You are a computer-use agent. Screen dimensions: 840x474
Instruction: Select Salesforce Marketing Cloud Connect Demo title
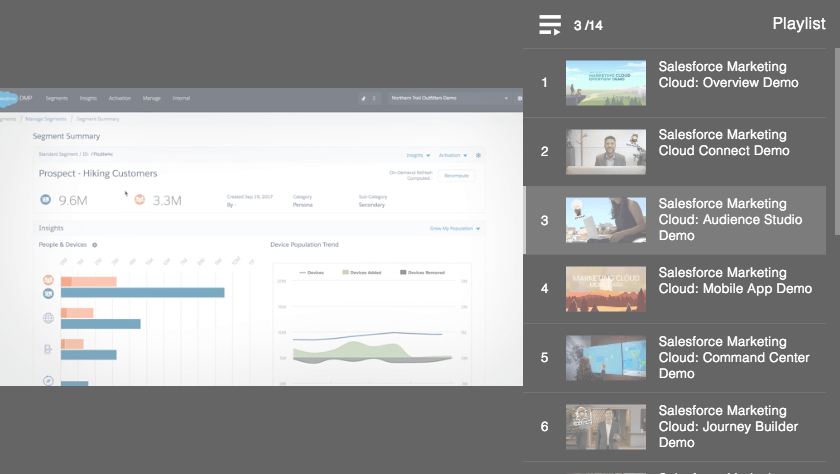coord(724,142)
